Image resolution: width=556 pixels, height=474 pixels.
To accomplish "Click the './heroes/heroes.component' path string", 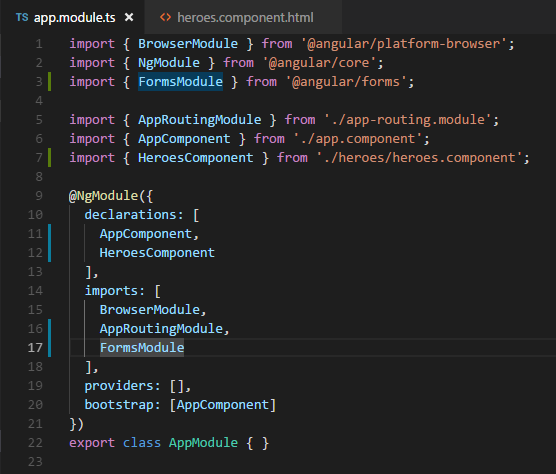I will click(x=419, y=158).
